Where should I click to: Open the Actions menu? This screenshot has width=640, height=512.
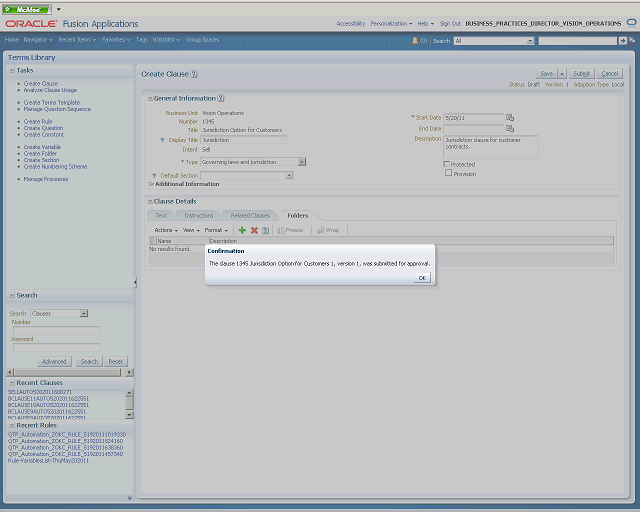(x=166, y=230)
